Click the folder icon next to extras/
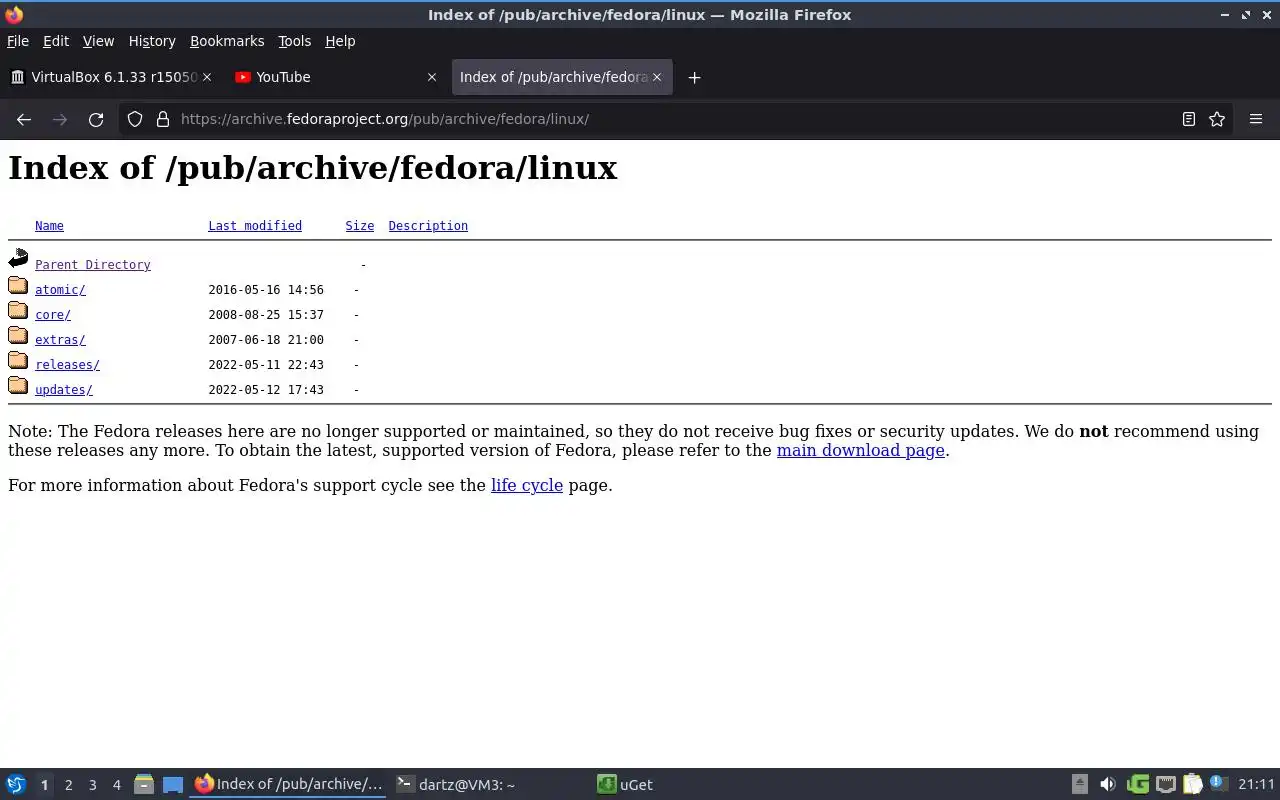1280x800 pixels. click(18, 335)
